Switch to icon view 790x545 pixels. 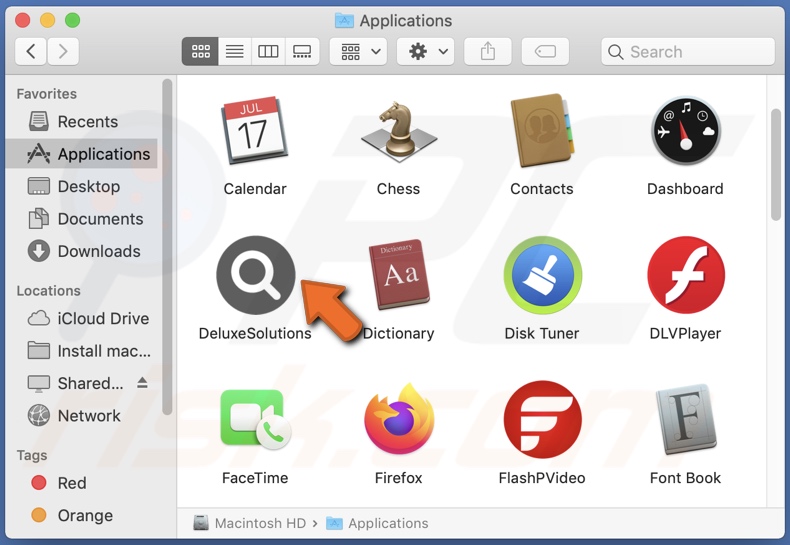[200, 51]
